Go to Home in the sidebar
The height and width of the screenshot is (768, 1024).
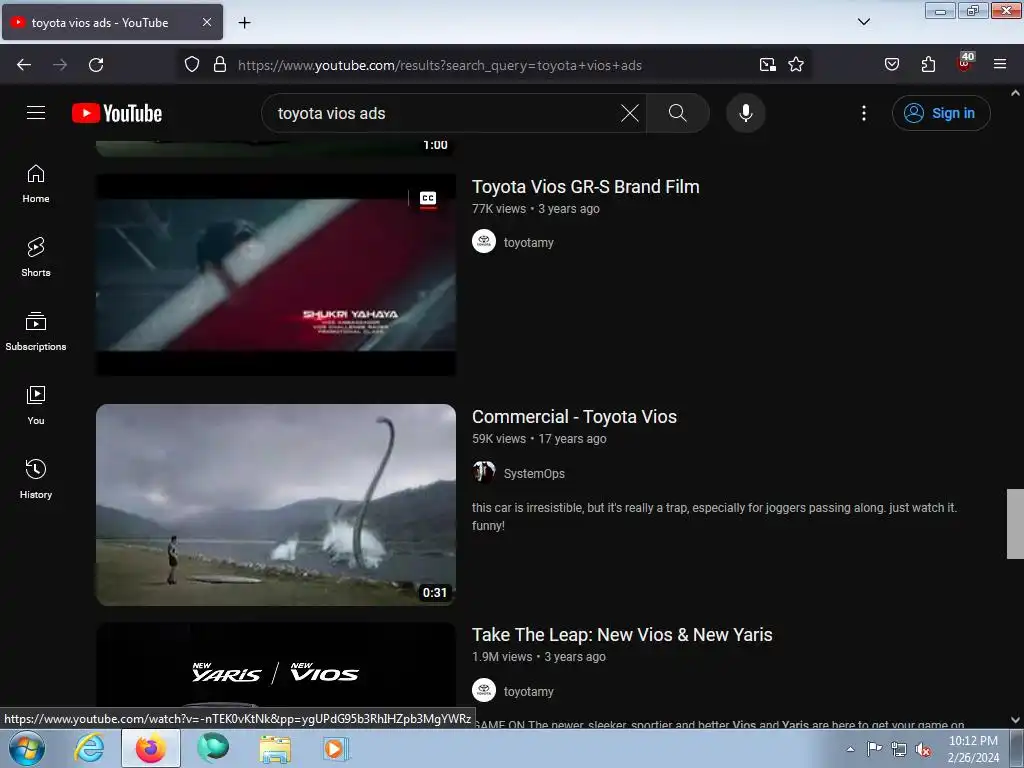tap(36, 184)
